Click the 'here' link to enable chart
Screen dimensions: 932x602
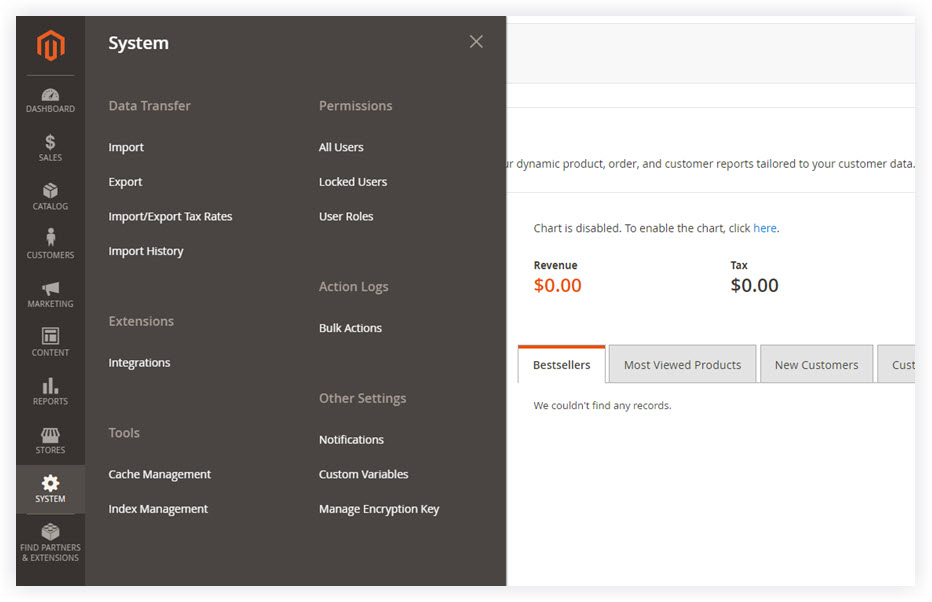764,228
